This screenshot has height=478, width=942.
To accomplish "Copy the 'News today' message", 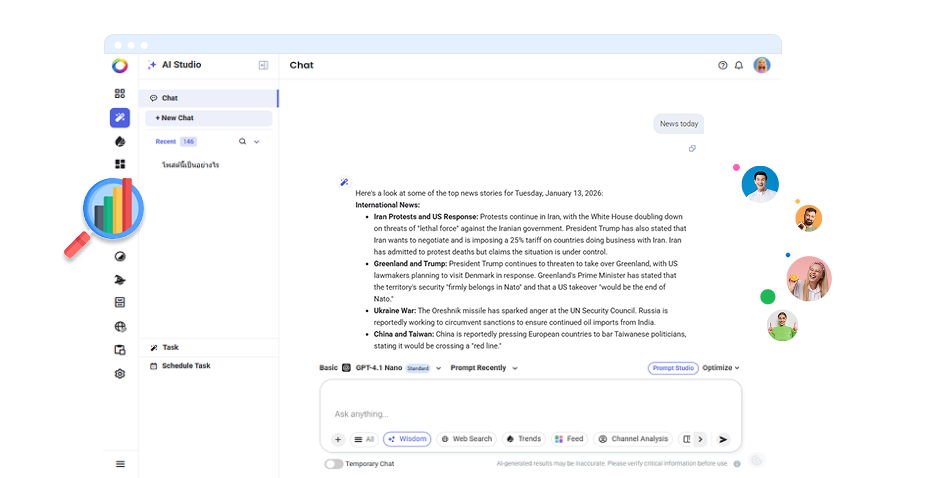I will [692, 148].
